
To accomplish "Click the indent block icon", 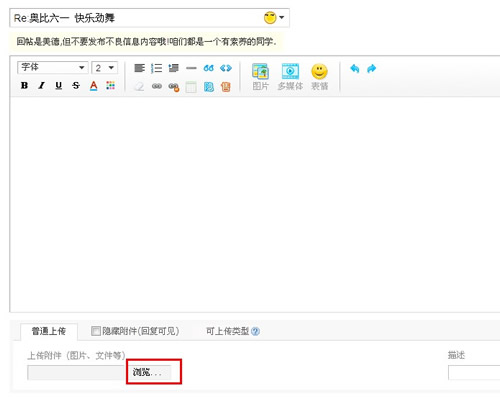I will (174, 68).
